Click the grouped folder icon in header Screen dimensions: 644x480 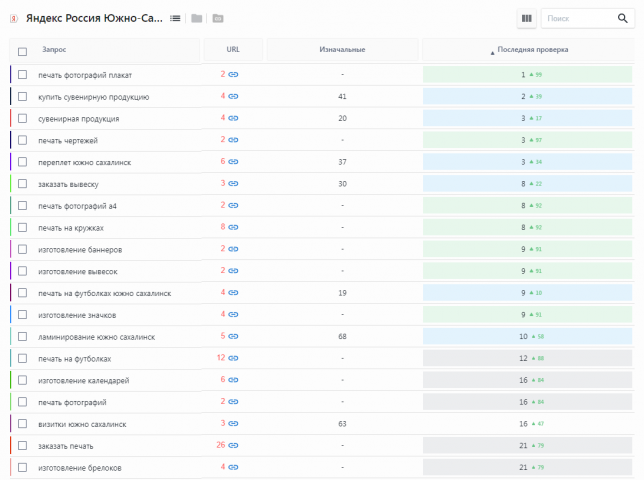[218, 18]
